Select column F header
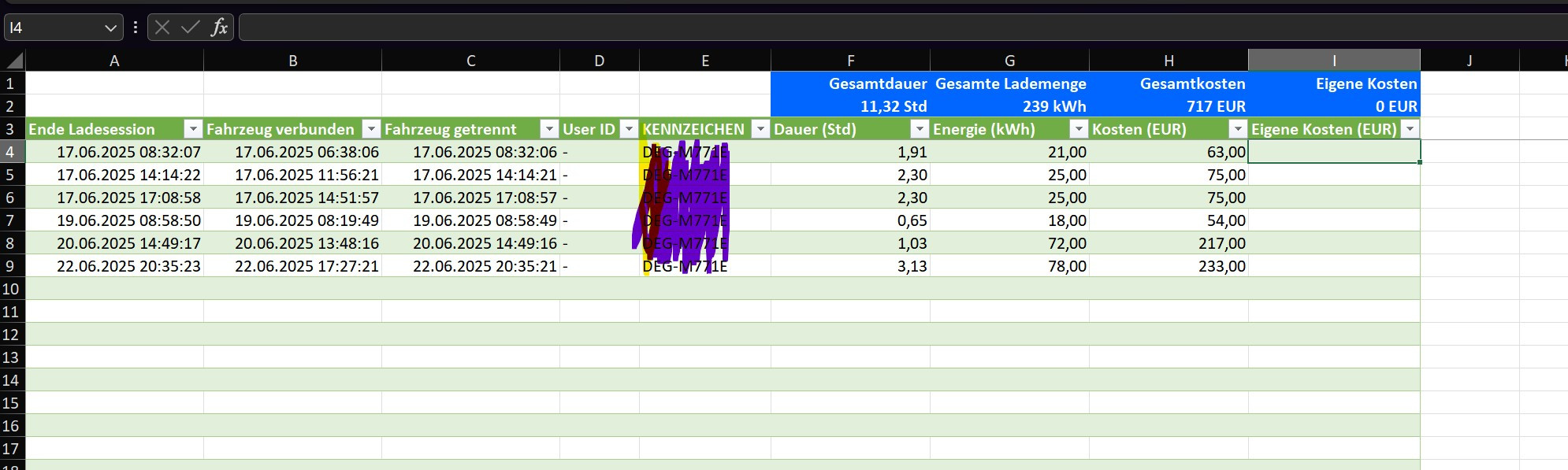The height and width of the screenshot is (470, 1568). 850,61
